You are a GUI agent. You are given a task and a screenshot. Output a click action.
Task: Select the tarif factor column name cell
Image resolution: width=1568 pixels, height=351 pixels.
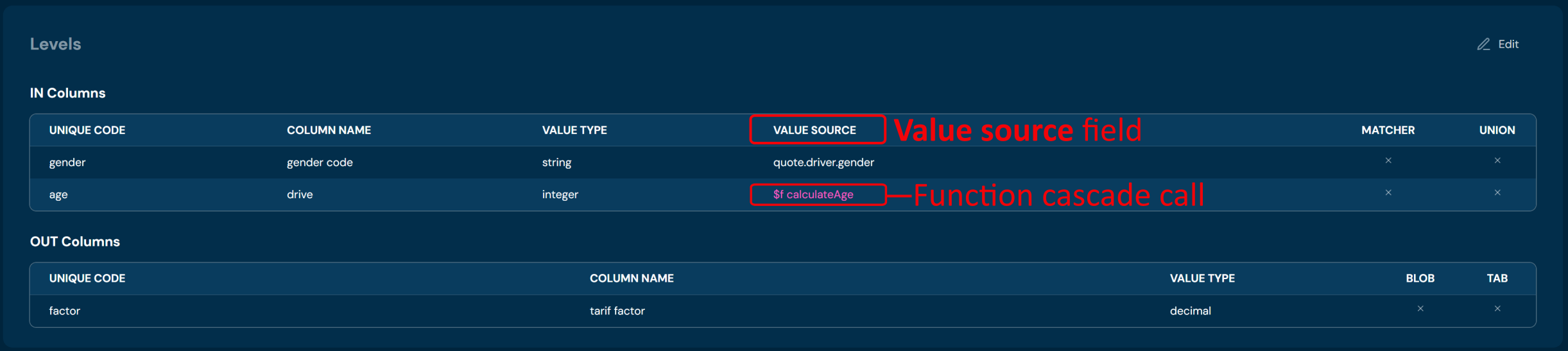click(617, 311)
